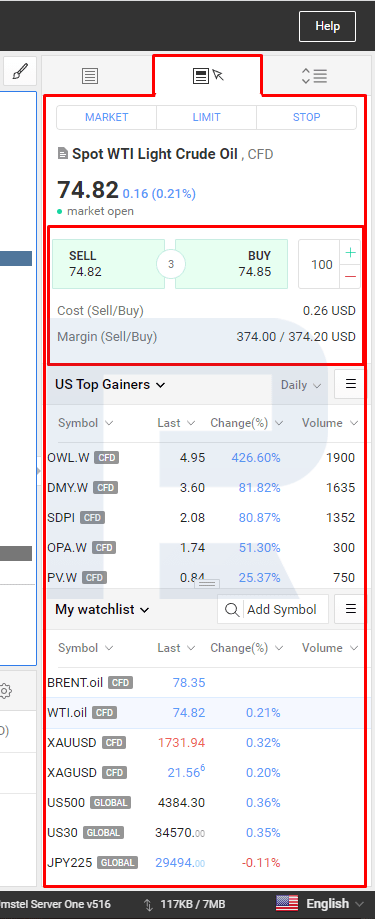Select the brush drawing tool icon
Screen dimensions: 375x919
[19, 72]
